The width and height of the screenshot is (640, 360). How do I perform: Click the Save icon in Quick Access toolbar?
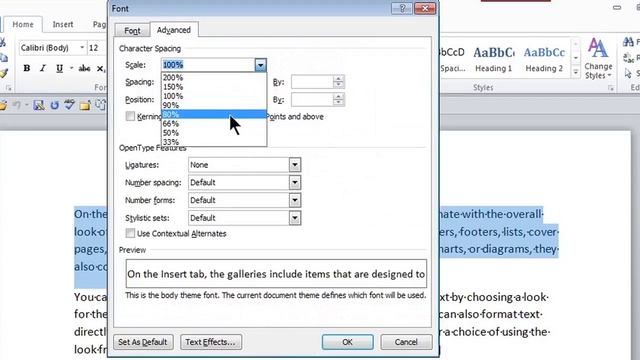[39, 106]
